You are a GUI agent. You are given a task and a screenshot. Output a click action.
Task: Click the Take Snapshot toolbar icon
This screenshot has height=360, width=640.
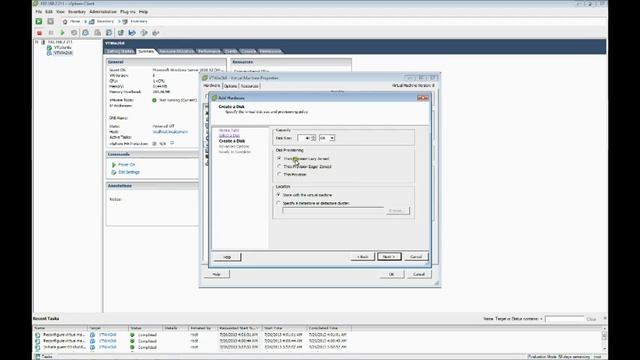pyautogui.click(x=86, y=33)
